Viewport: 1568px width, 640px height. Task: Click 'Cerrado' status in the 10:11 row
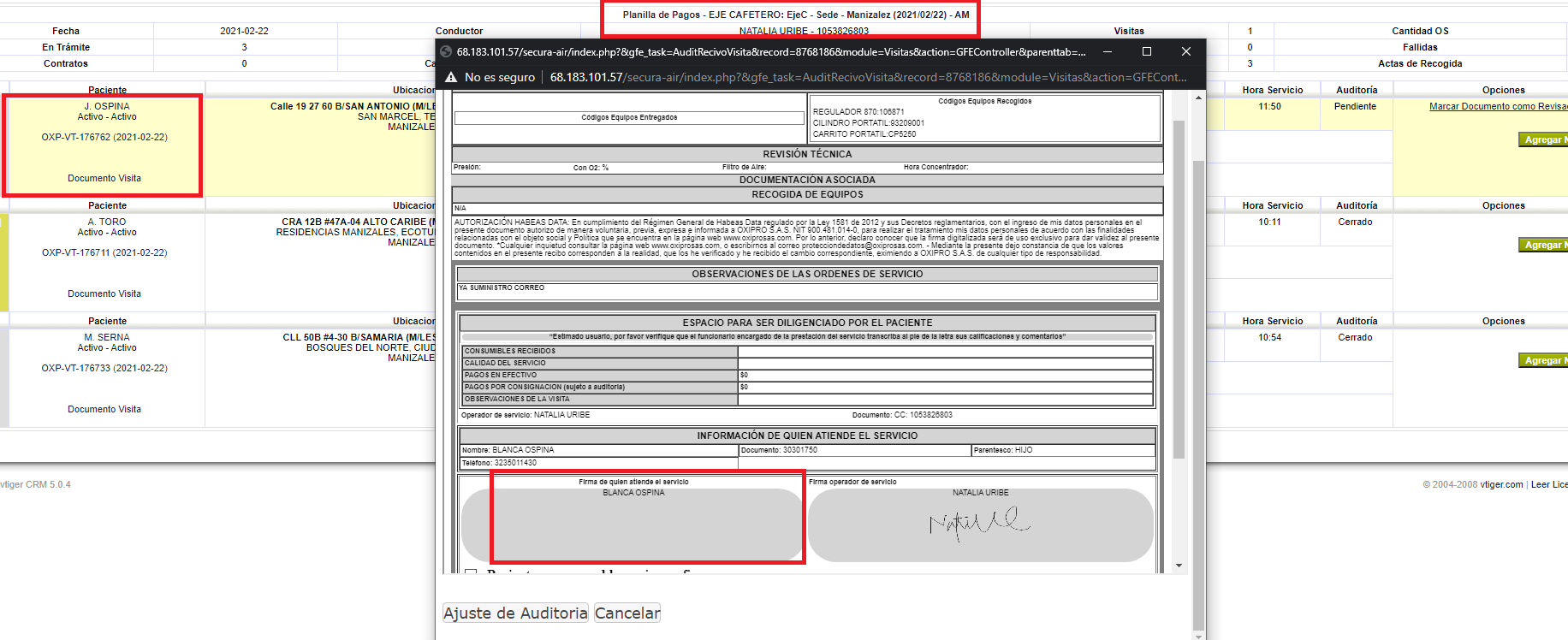pos(1355,222)
